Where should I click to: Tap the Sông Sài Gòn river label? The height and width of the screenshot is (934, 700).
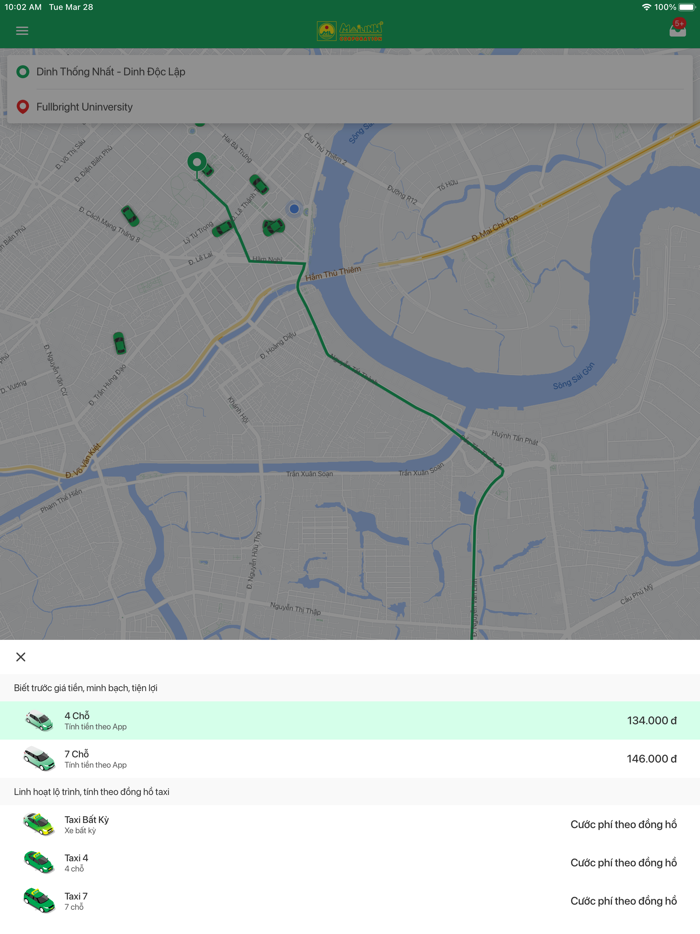pos(574,376)
